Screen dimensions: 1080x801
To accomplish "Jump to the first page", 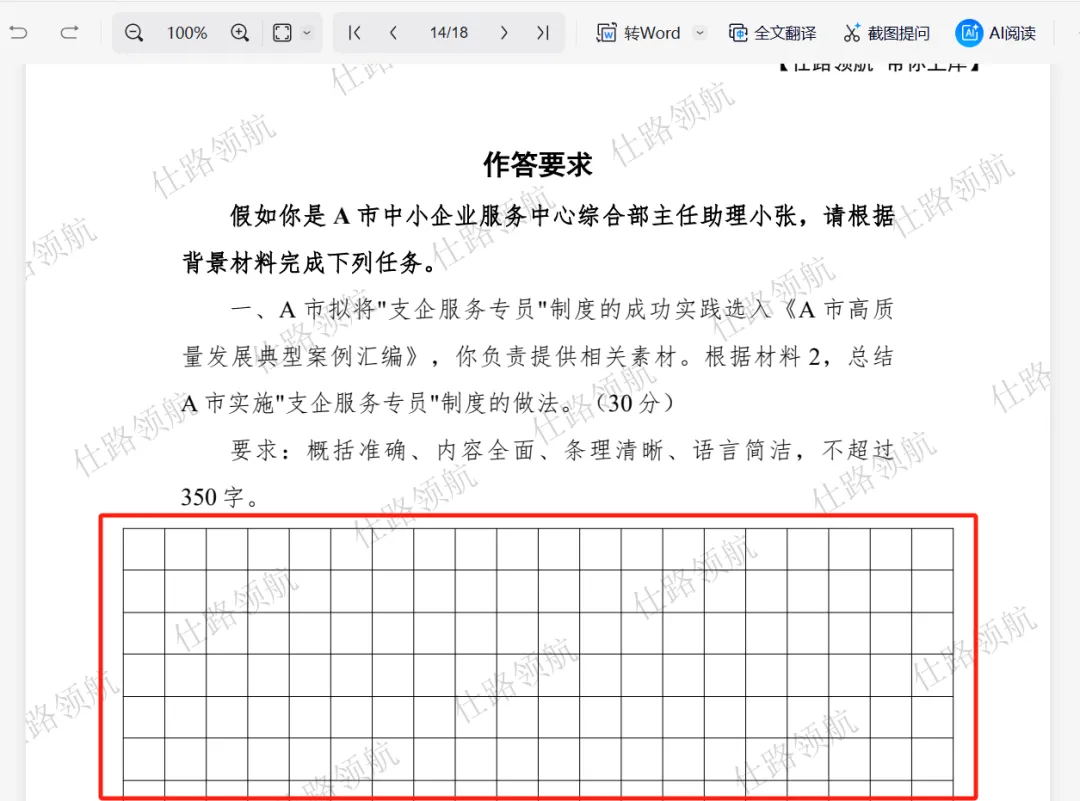I will (354, 32).
